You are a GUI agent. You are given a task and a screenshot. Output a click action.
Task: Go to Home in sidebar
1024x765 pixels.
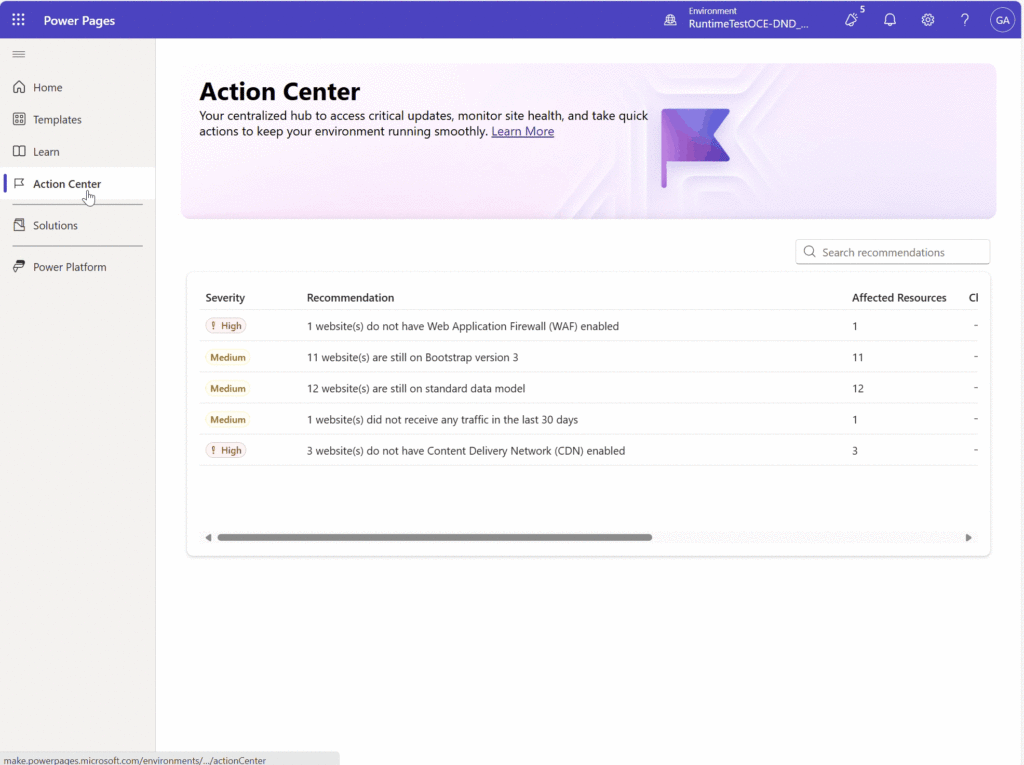coord(47,88)
